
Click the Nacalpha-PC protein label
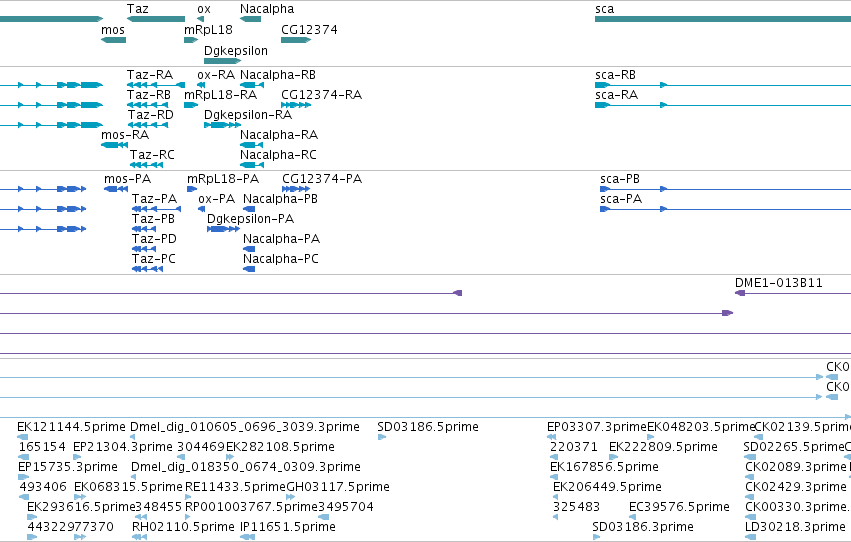click(x=281, y=259)
